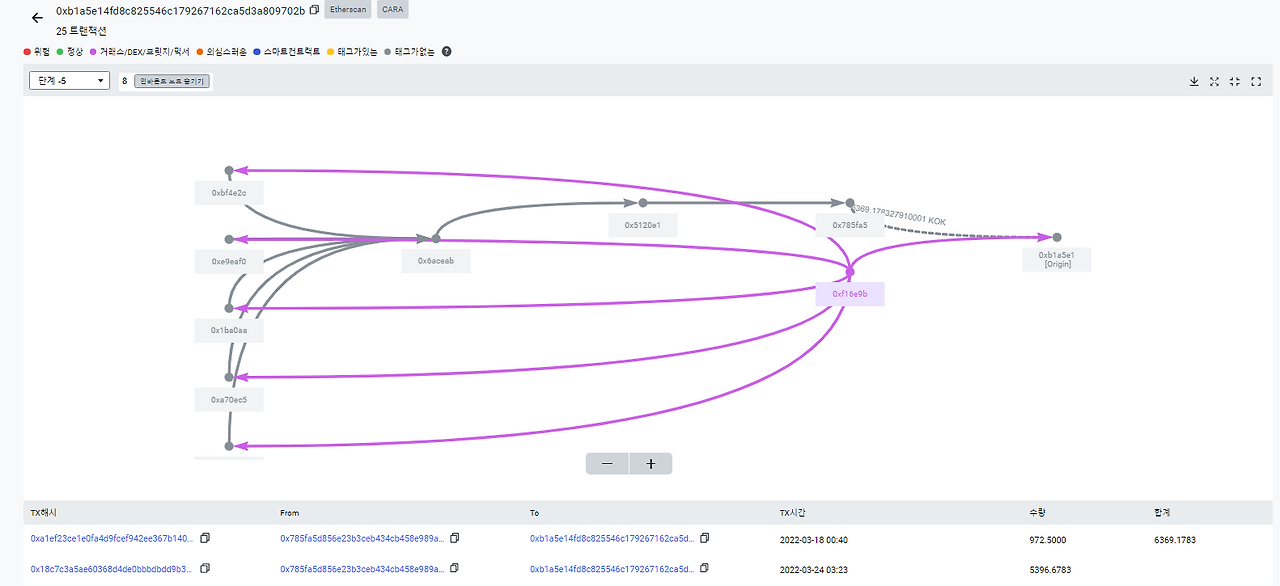Viewport: 1280px width, 586px height.
Task: Open the Etherscan link button
Action: 349,10
